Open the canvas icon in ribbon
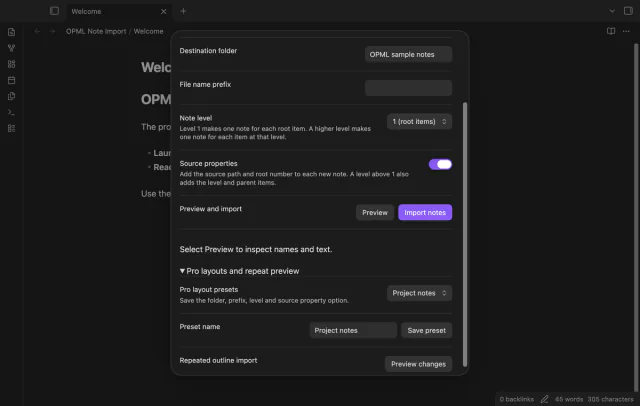 point(11,64)
